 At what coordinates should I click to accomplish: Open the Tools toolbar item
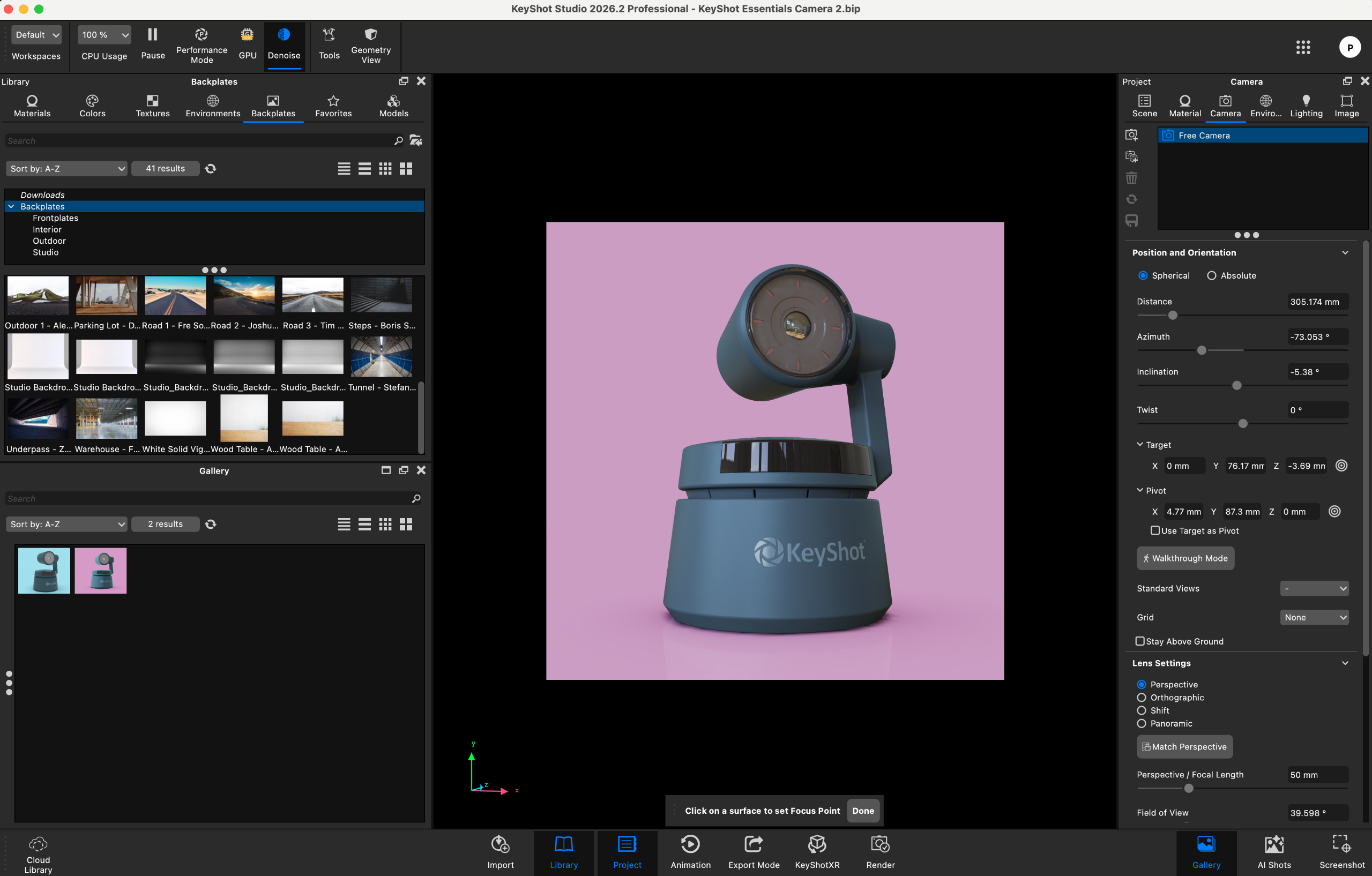(x=329, y=44)
